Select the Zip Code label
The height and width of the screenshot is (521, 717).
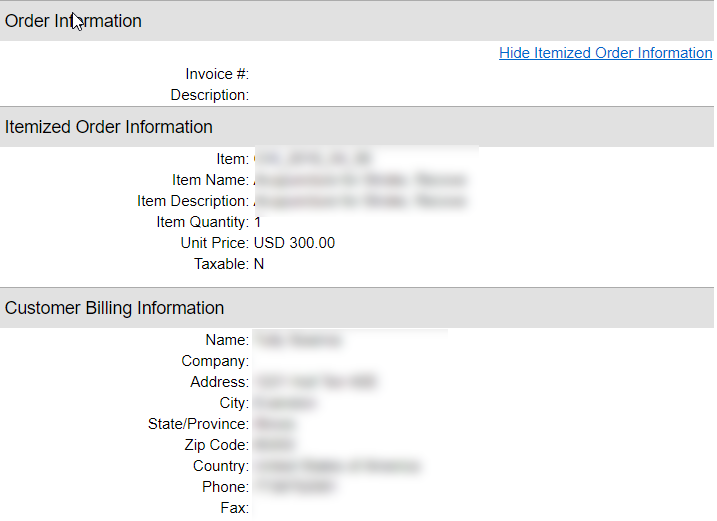click(216, 445)
